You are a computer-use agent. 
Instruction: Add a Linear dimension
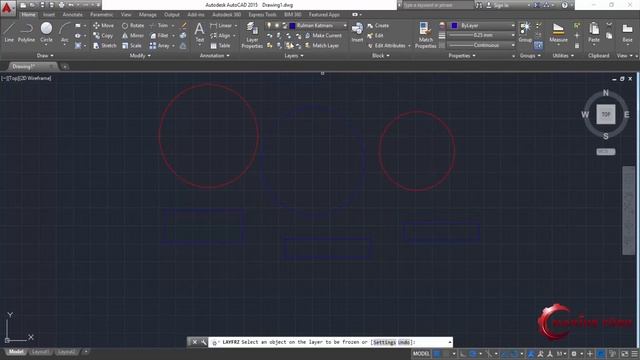pos(221,25)
